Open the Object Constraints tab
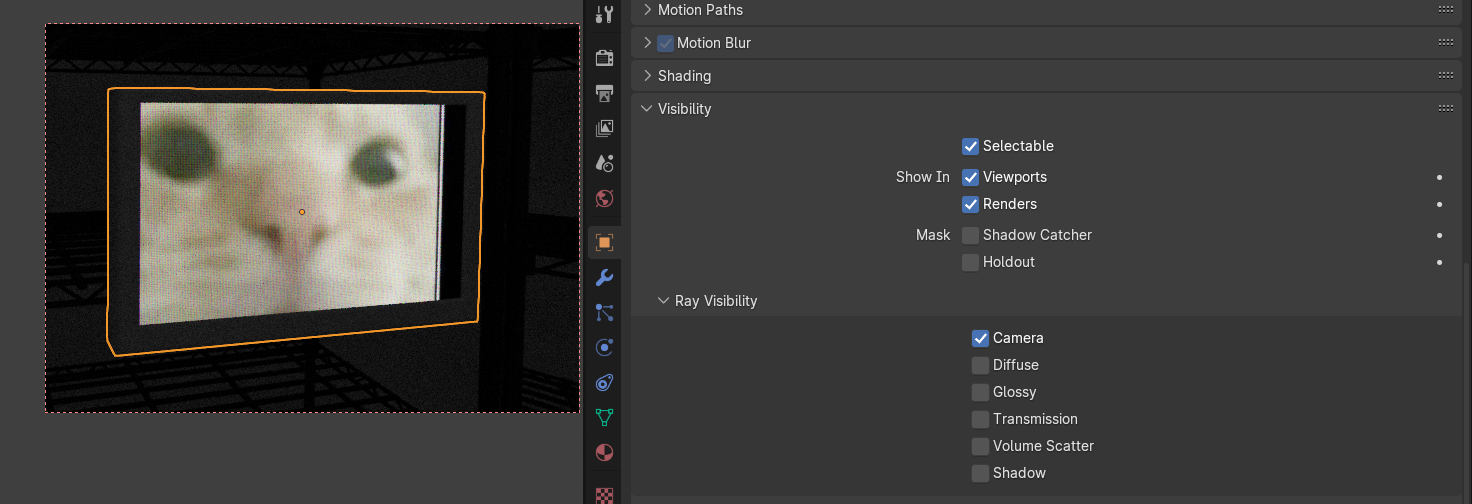The height and width of the screenshot is (504, 1472). (604, 383)
